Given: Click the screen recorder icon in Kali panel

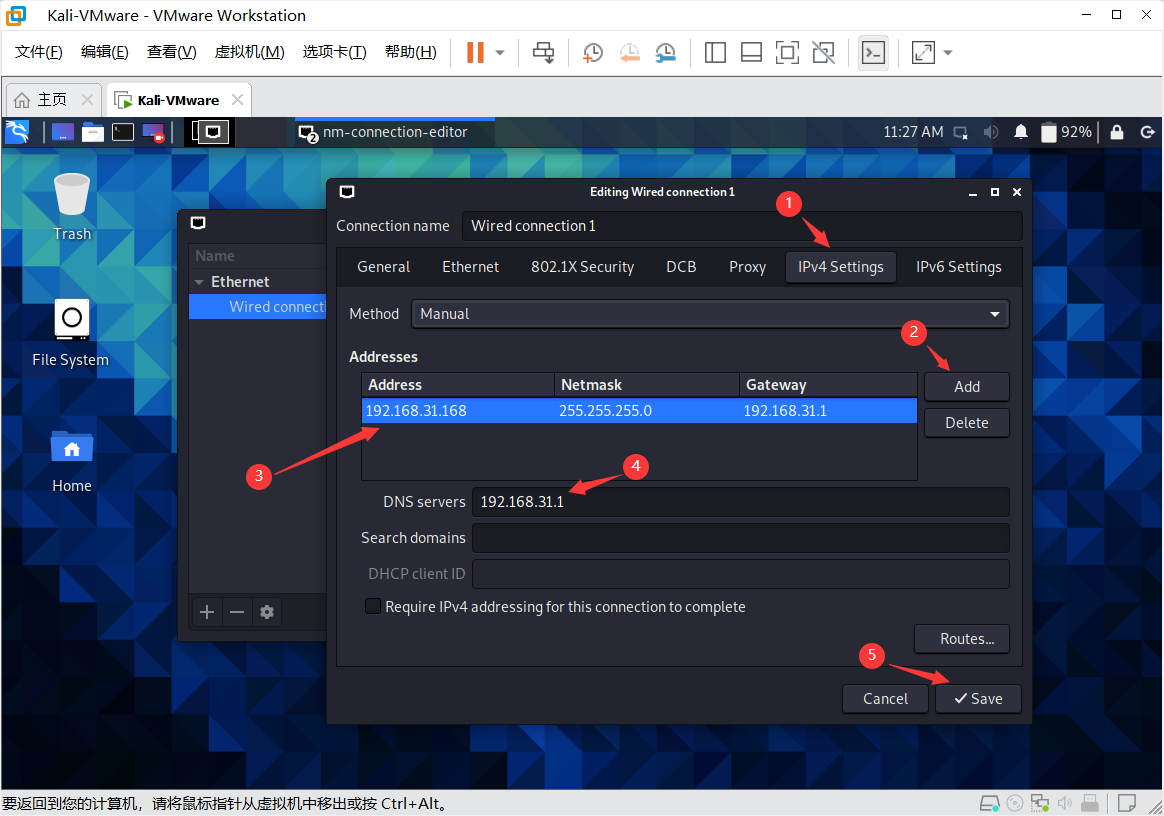Looking at the screenshot, I should (x=153, y=133).
